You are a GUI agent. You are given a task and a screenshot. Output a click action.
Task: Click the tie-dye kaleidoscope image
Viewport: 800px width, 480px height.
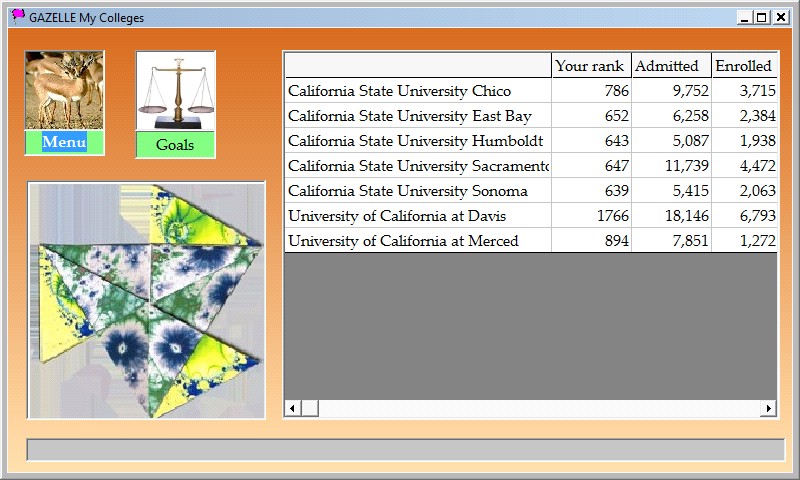pyautogui.click(x=146, y=300)
